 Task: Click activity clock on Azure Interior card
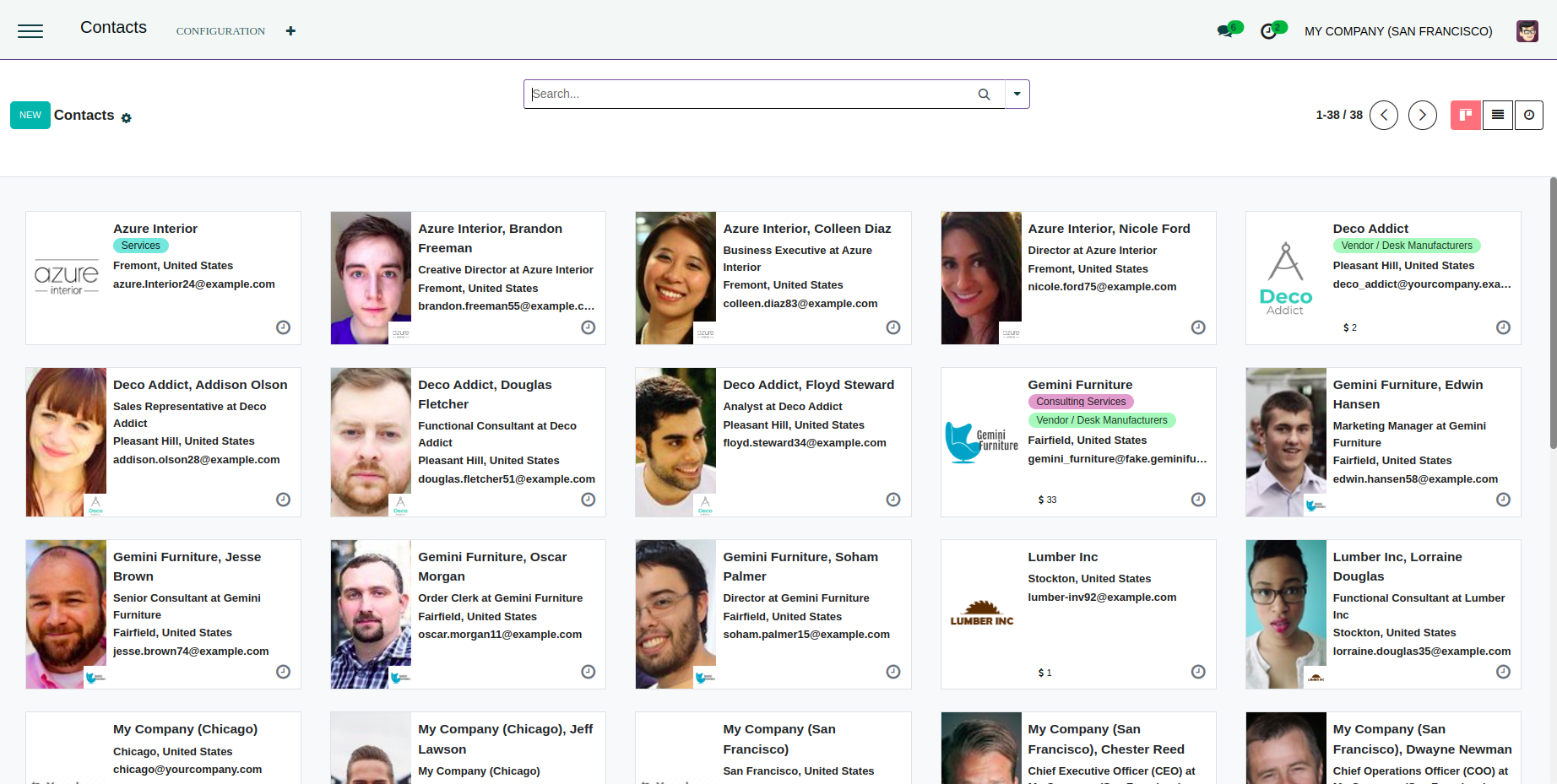tap(284, 327)
